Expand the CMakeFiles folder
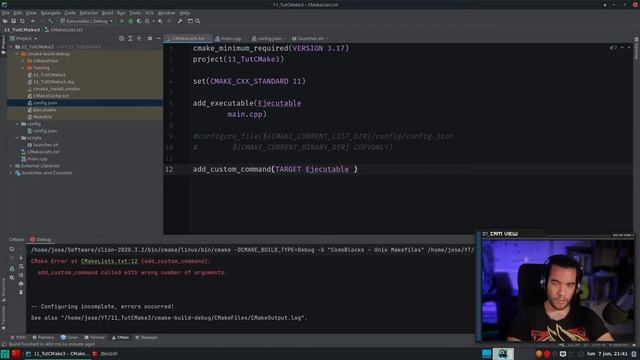 coord(23,61)
